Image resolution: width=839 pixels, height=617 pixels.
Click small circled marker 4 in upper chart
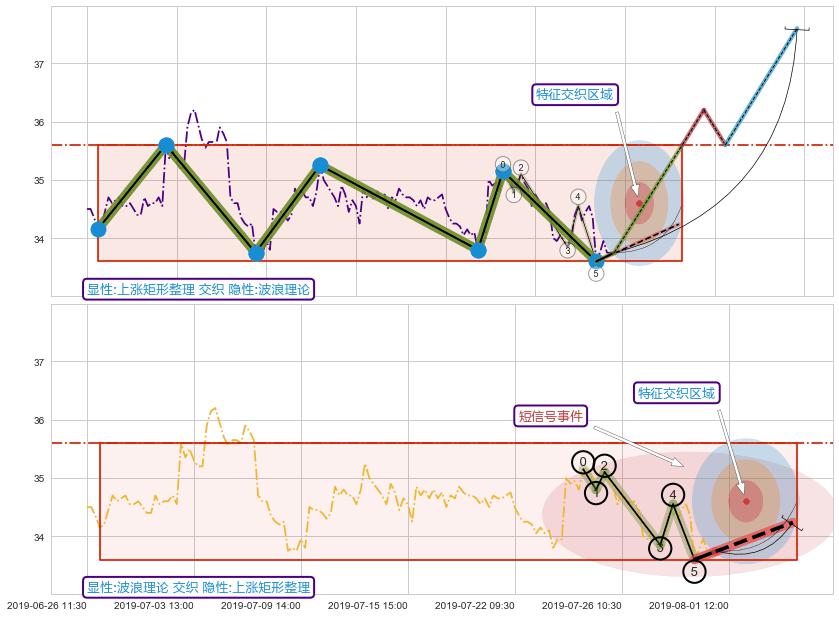(578, 197)
